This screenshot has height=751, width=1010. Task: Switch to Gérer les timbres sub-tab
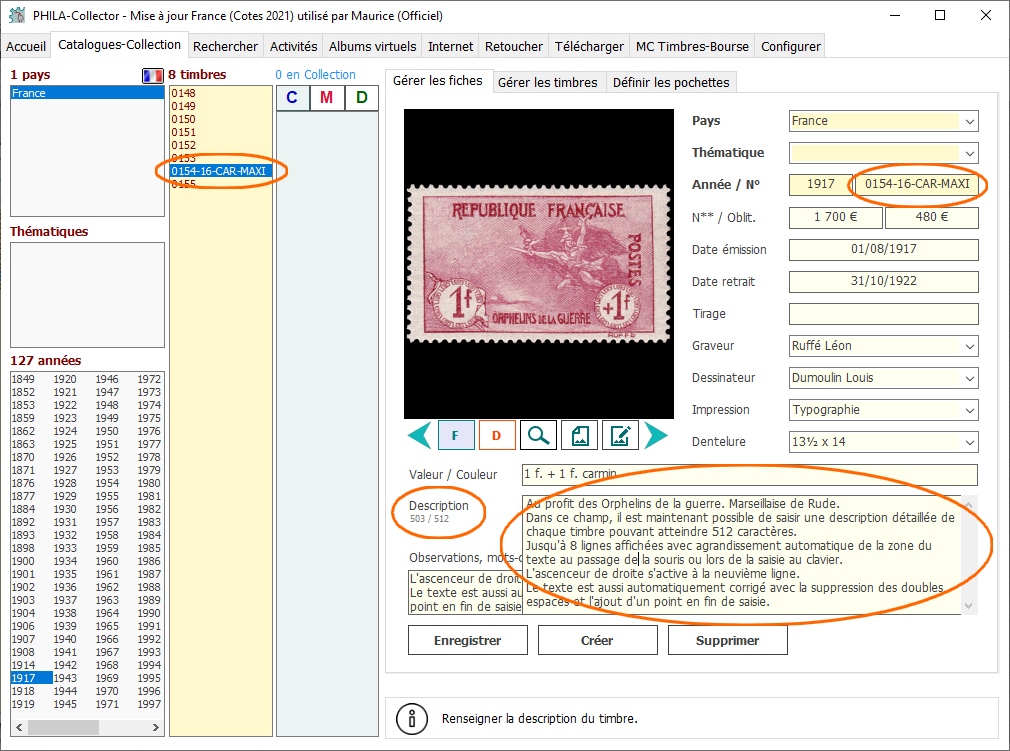pos(548,82)
